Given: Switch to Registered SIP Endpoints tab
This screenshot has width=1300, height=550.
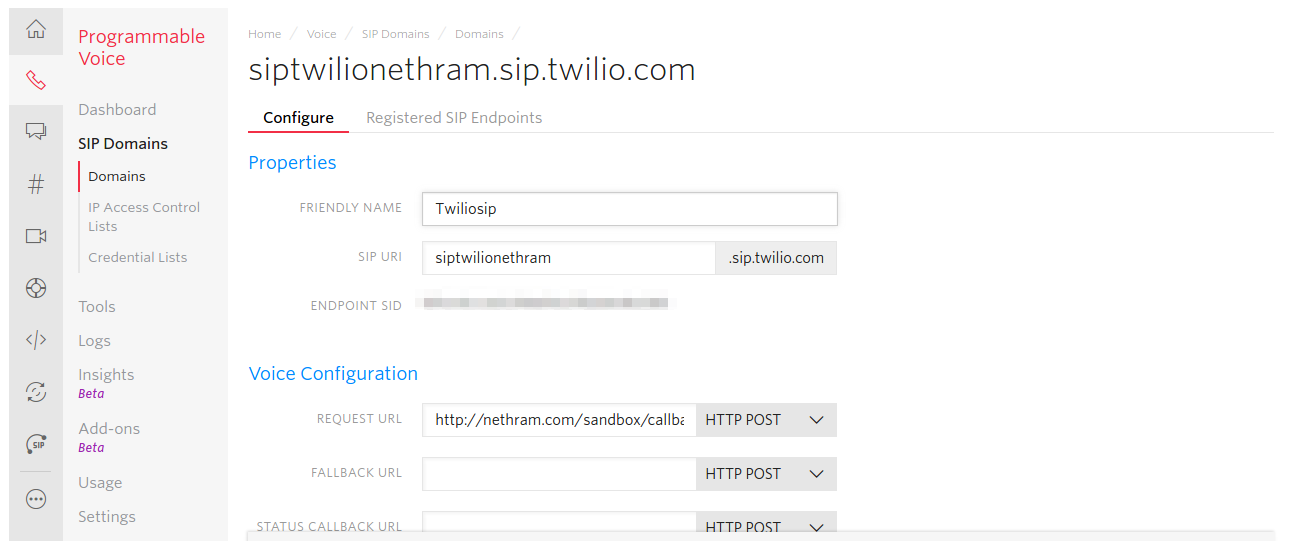Looking at the screenshot, I should (454, 117).
